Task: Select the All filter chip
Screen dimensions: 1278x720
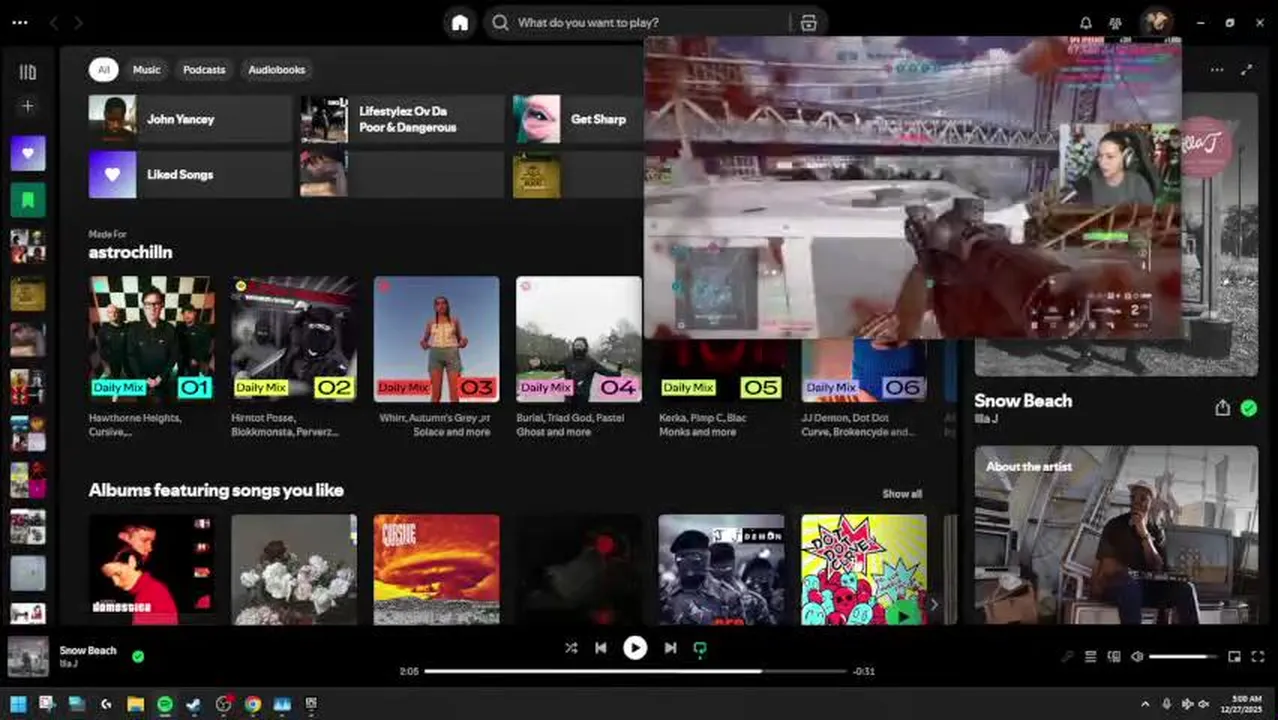Action: coord(103,70)
